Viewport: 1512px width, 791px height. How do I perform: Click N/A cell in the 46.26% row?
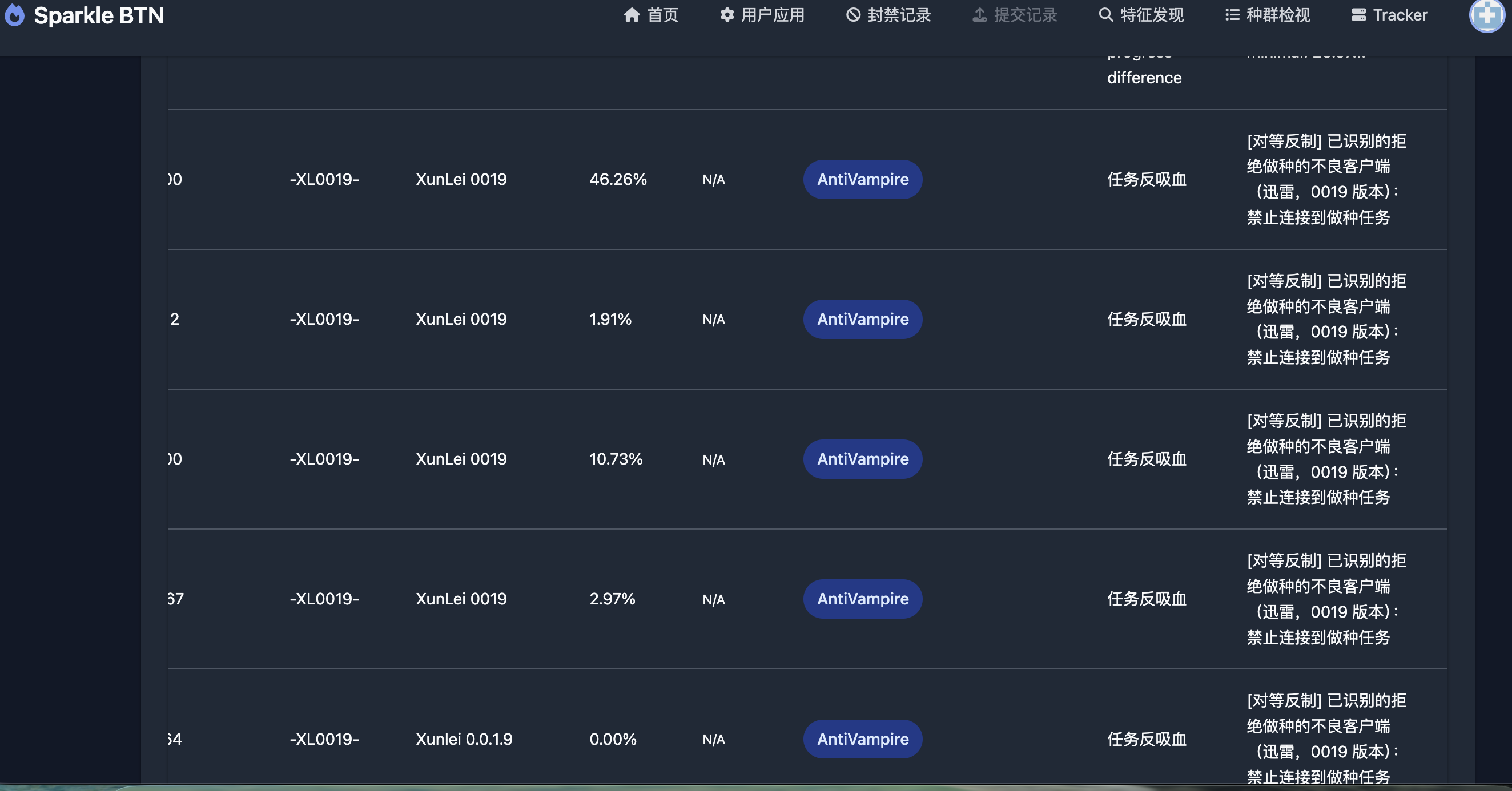pos(714,180)
